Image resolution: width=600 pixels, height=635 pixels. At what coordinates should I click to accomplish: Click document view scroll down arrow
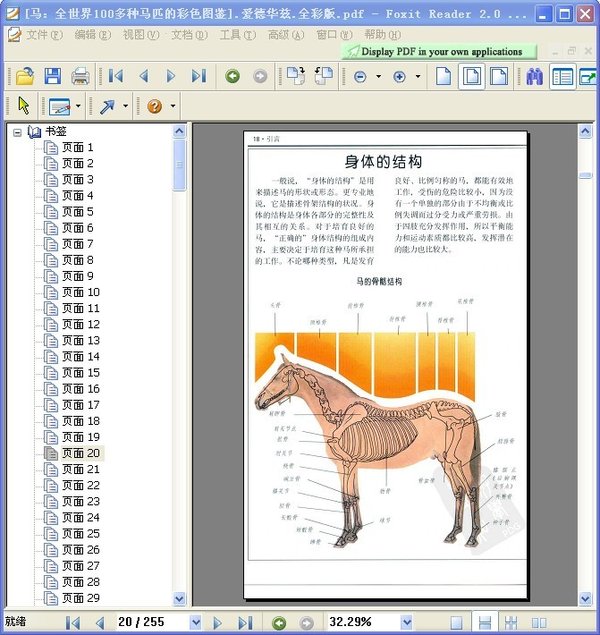coord(585,598)
